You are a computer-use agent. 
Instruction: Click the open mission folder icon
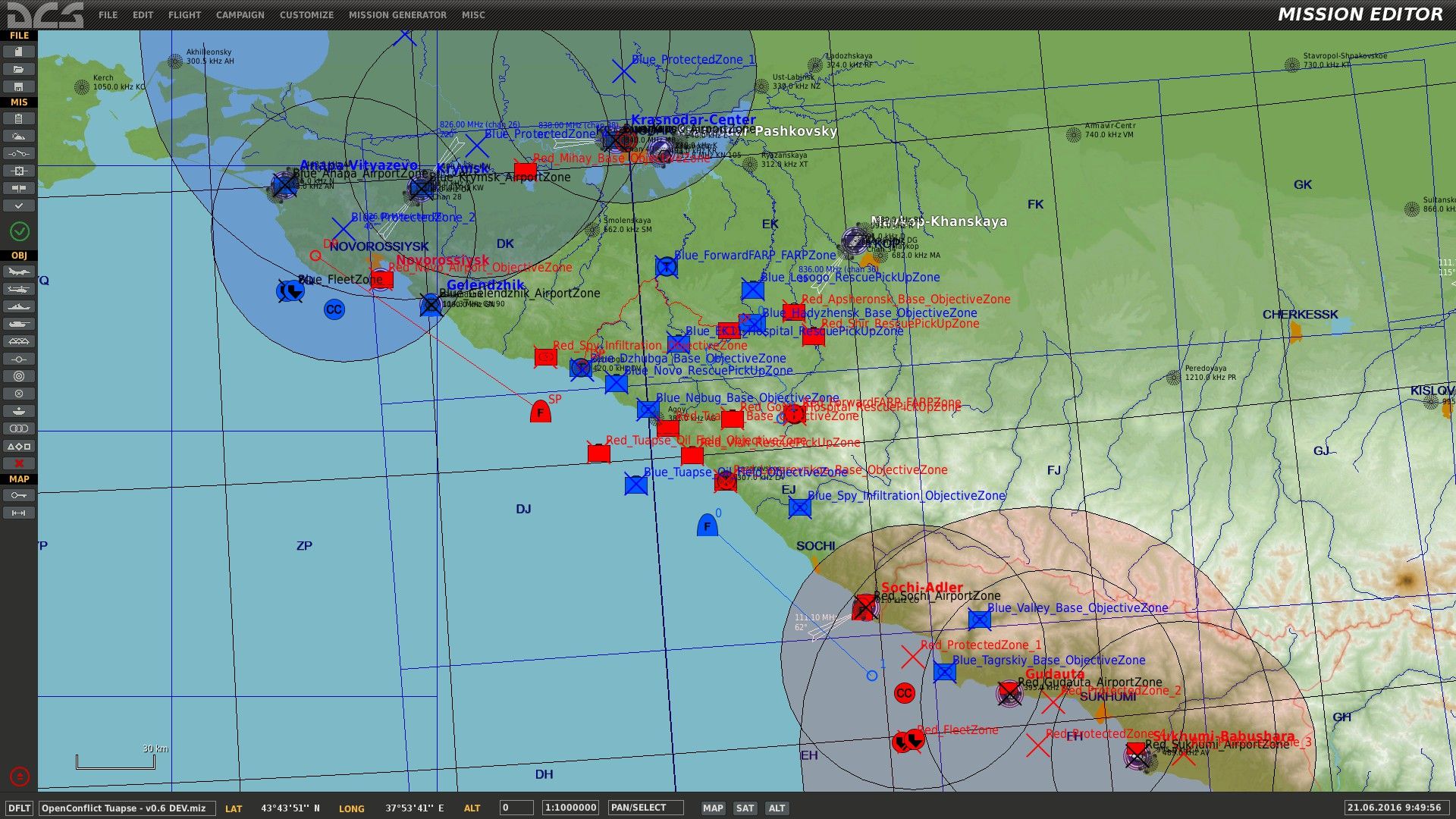[19, 69]
